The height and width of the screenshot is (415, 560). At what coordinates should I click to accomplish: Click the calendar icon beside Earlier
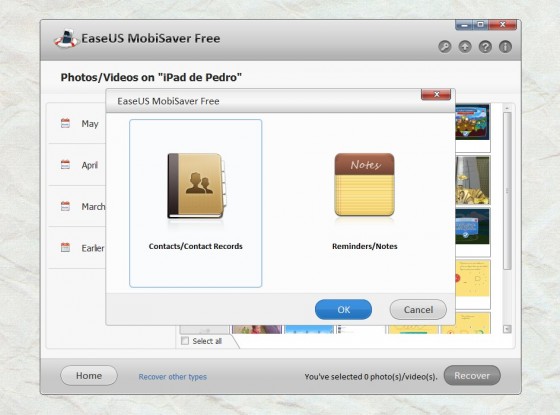[x=65, y=248]
